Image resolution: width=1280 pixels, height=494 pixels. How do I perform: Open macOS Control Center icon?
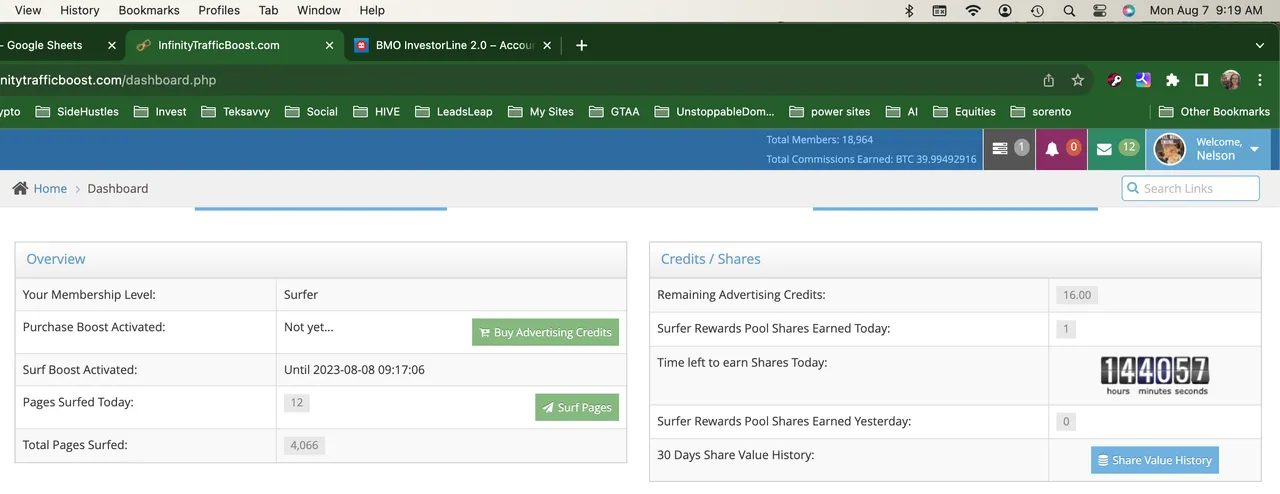point(1100,10)
